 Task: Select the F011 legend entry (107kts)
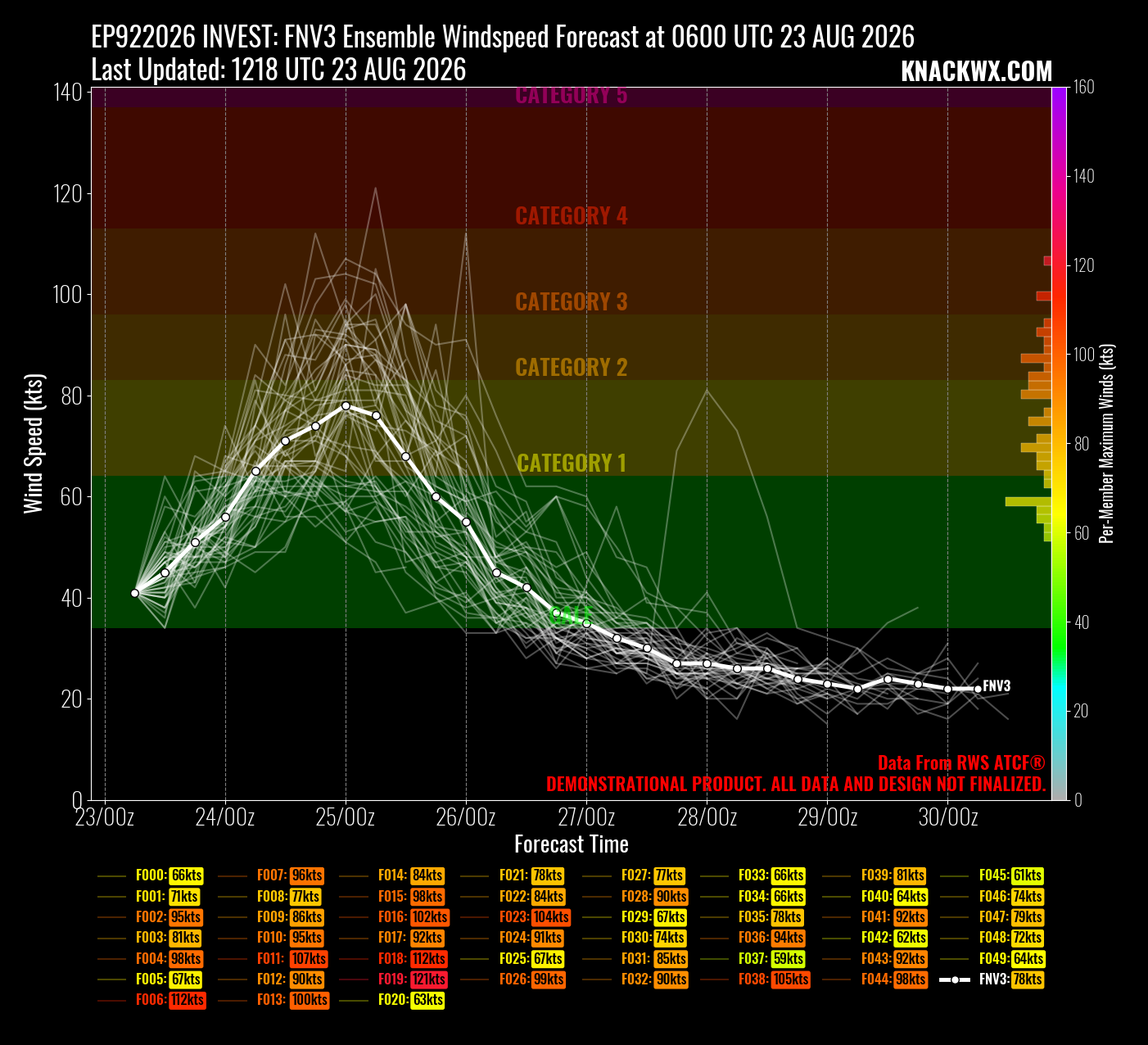pos(273,958)
